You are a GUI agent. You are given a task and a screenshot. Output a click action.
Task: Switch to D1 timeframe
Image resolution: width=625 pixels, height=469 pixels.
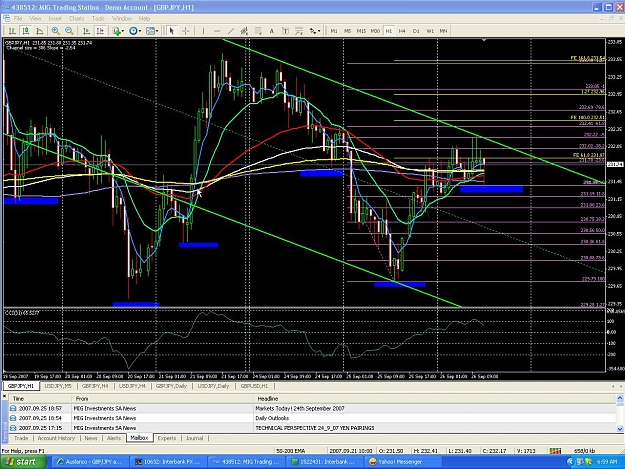(x=416, y=31)
